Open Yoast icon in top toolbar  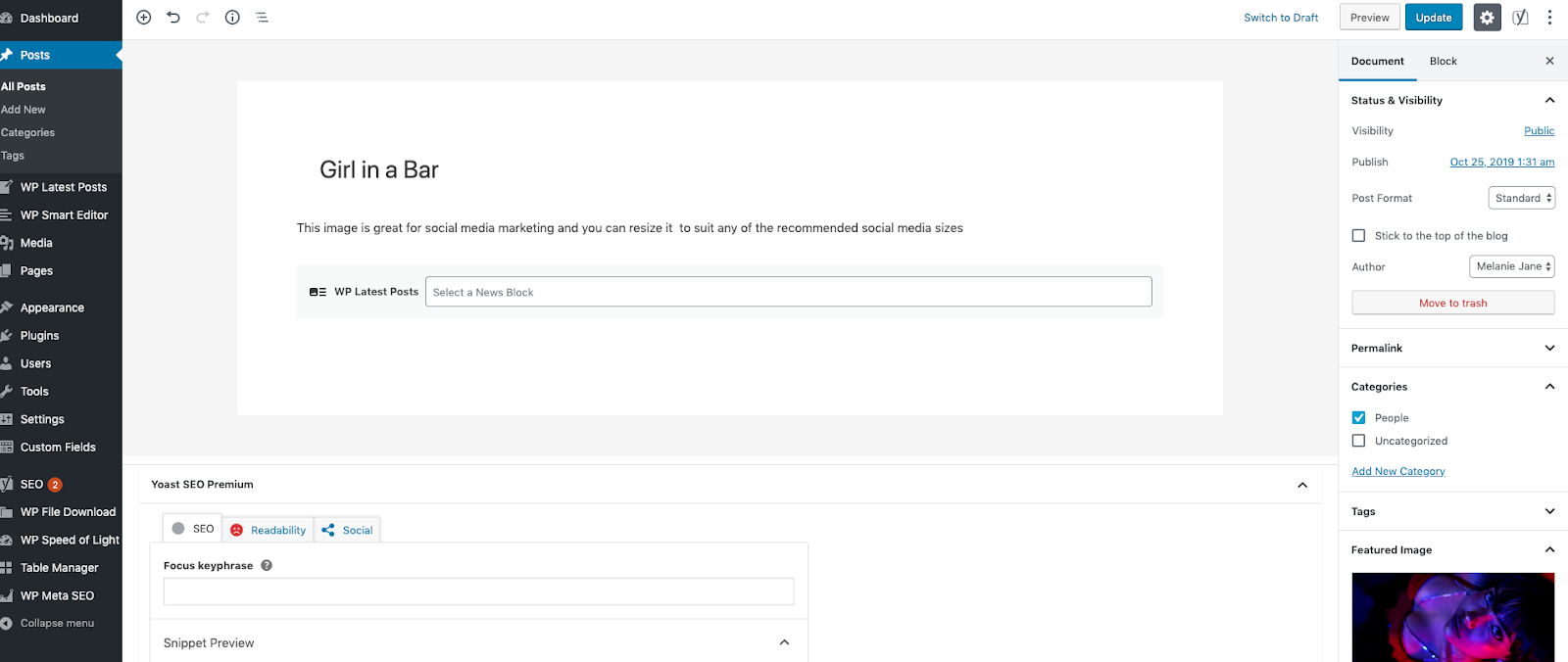pyautogui.click(x=1520, y=18)
